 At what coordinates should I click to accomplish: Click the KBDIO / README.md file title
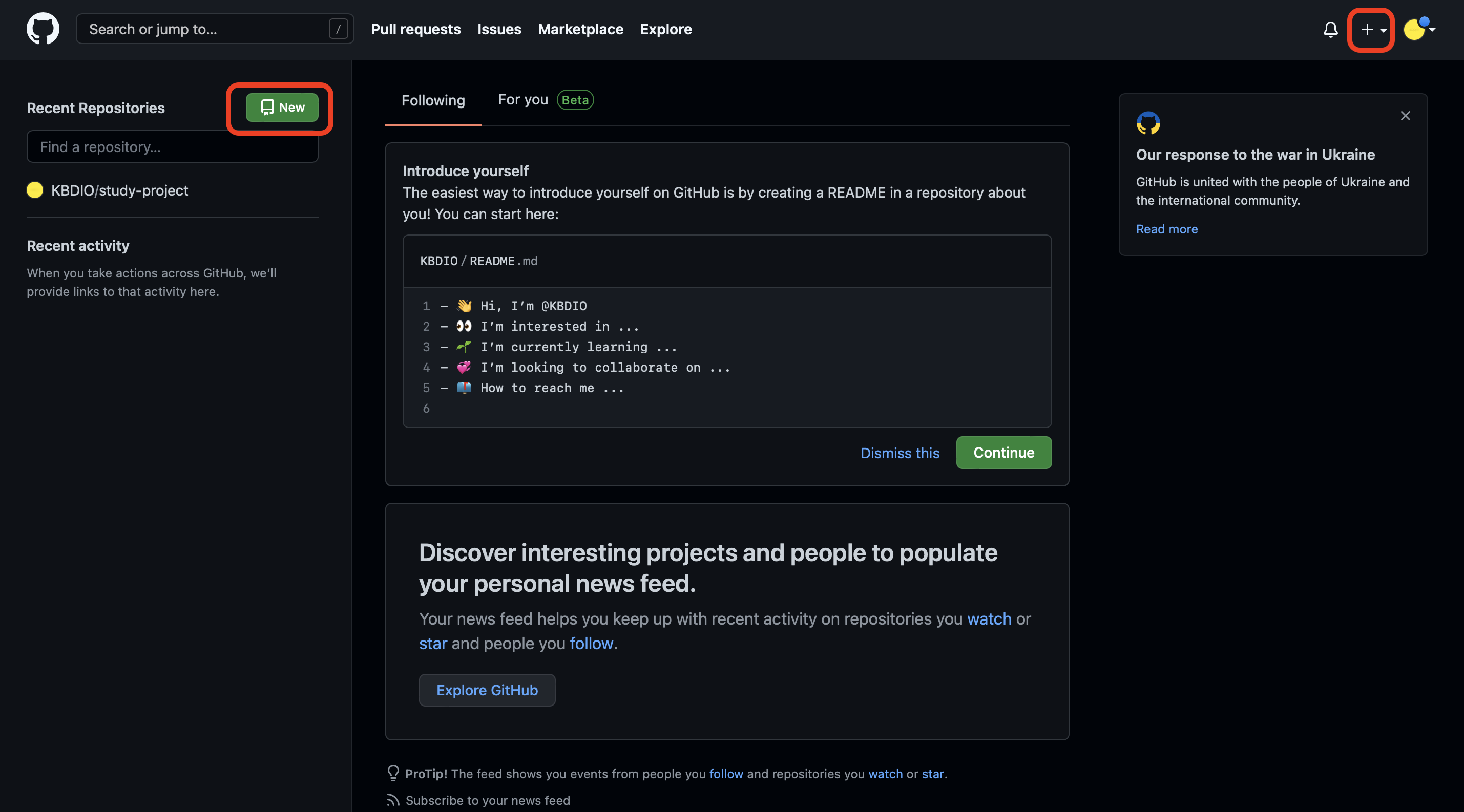tap(478, 261)
